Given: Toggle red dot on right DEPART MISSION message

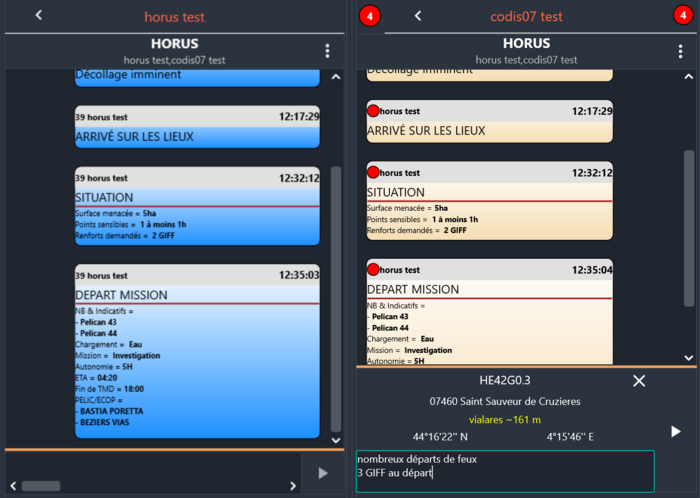Looking at the screenshot, I should [373, 269].
